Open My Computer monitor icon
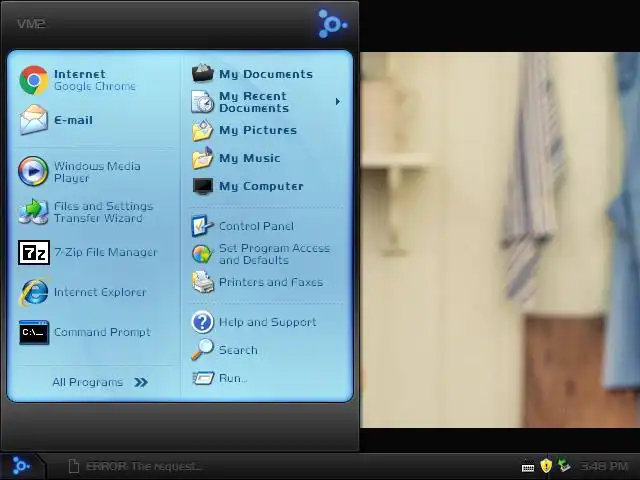 point(202,186)
